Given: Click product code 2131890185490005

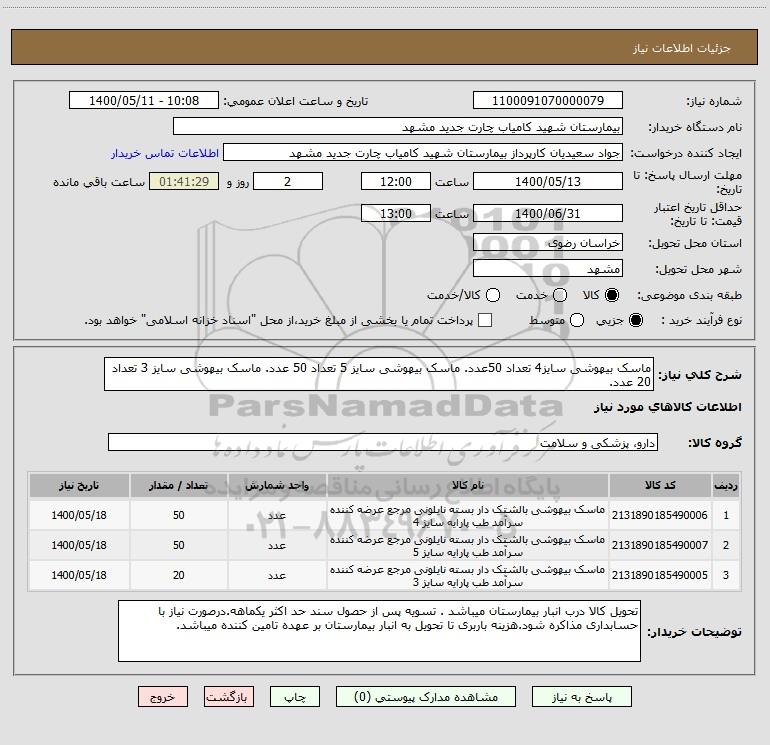Looking at the screenshot, I should coord(660,575).
